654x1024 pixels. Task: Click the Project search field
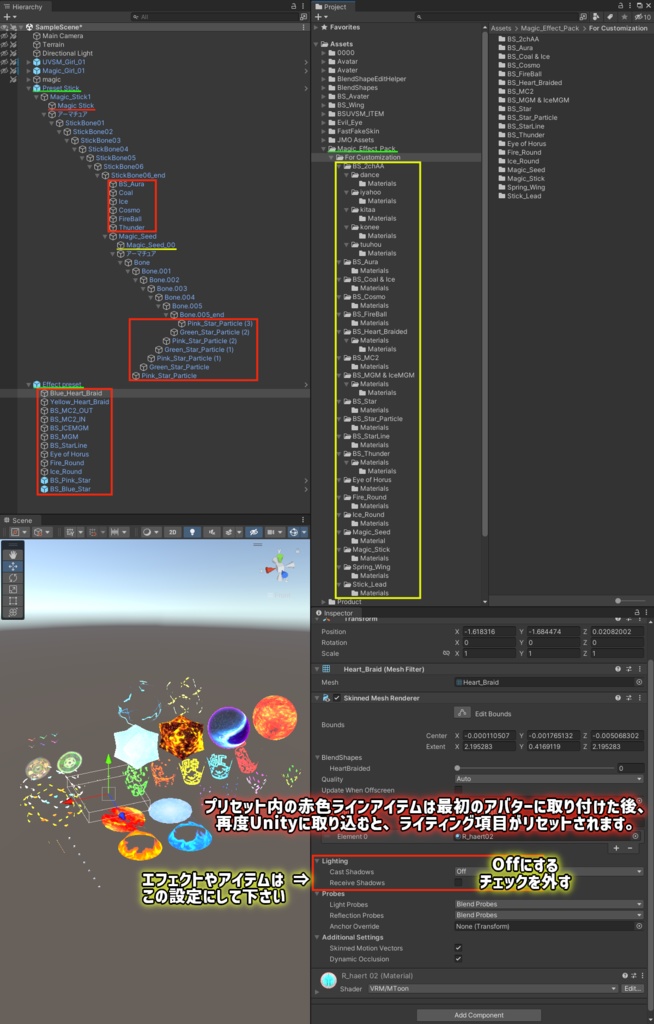point(497,17)
